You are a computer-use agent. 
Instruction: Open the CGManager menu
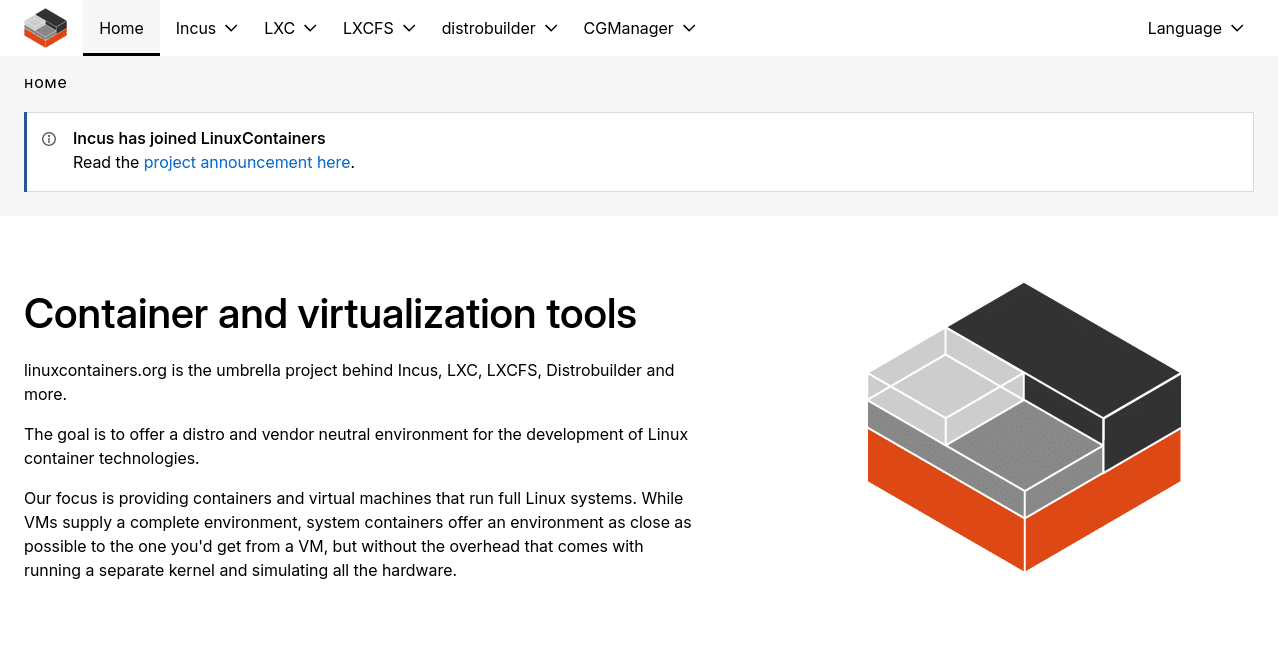[630, 28]
